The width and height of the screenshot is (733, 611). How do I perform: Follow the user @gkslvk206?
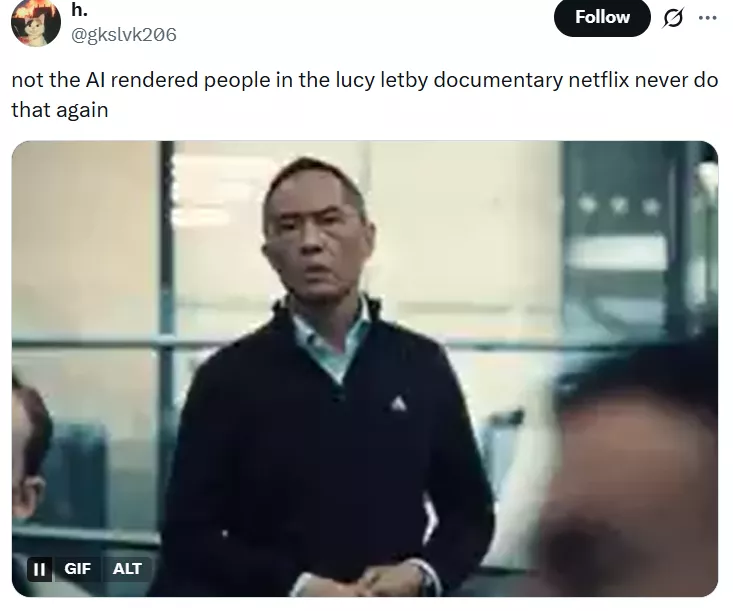(602, 17)
